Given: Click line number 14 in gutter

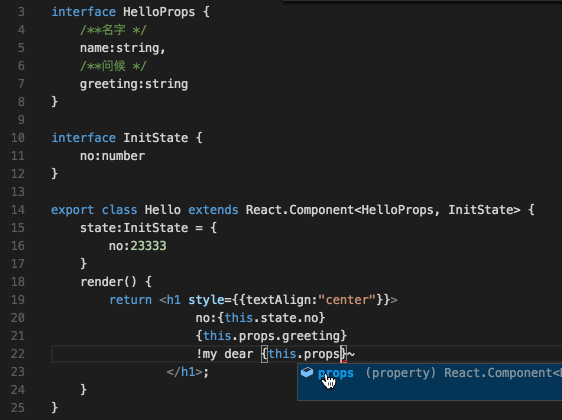Looking at the screenshot, I should (x=18, y=210).
